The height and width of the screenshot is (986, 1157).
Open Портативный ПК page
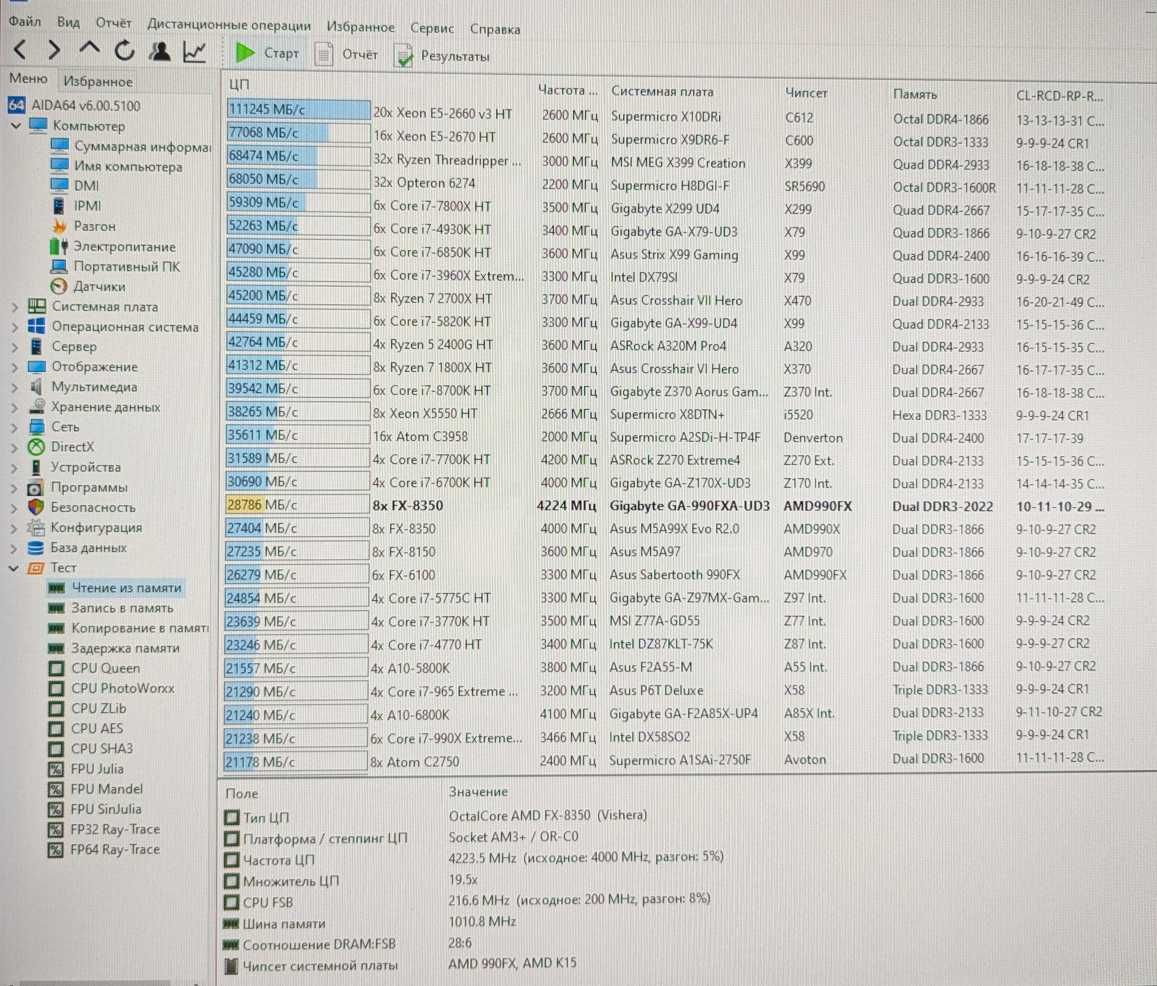coord(115,266)
